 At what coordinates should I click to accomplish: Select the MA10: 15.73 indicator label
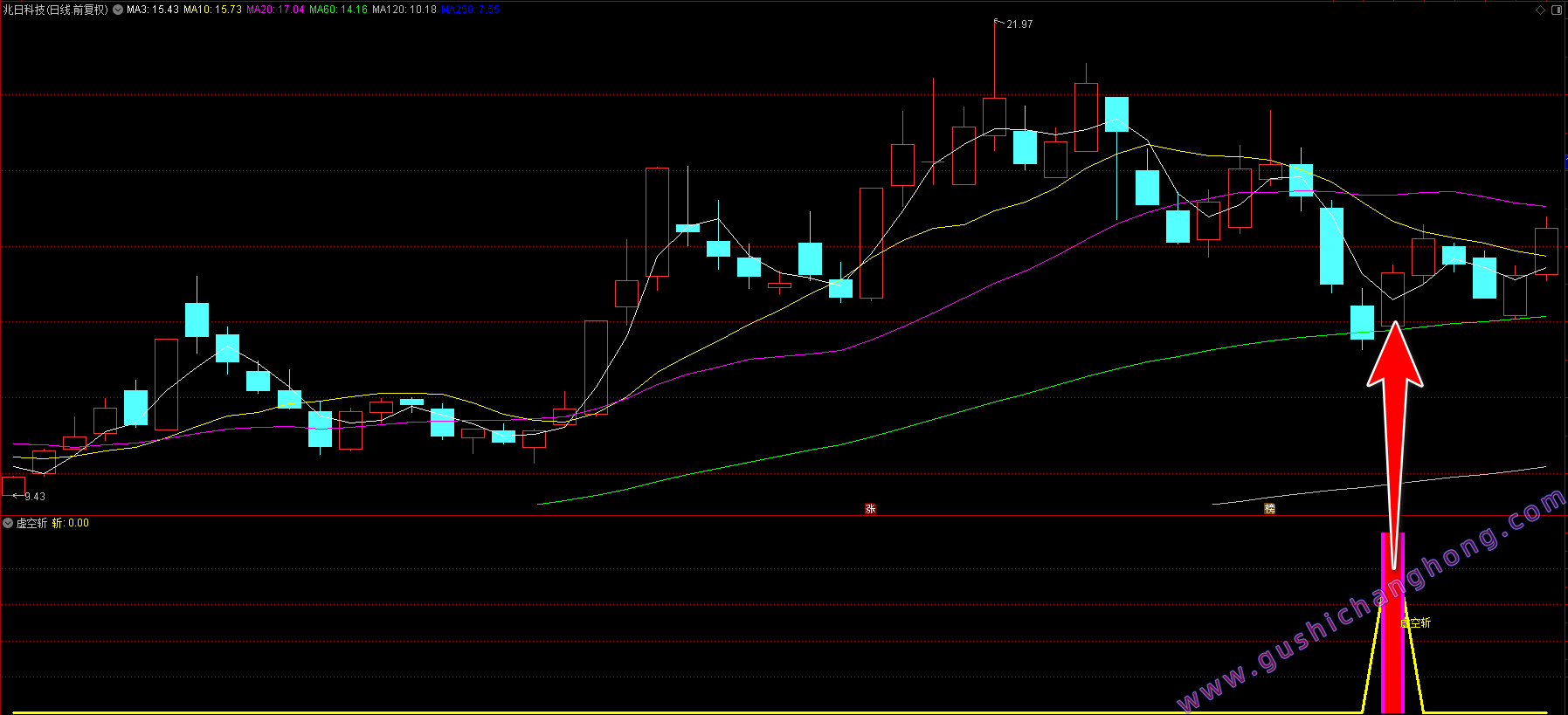point(212,10)
